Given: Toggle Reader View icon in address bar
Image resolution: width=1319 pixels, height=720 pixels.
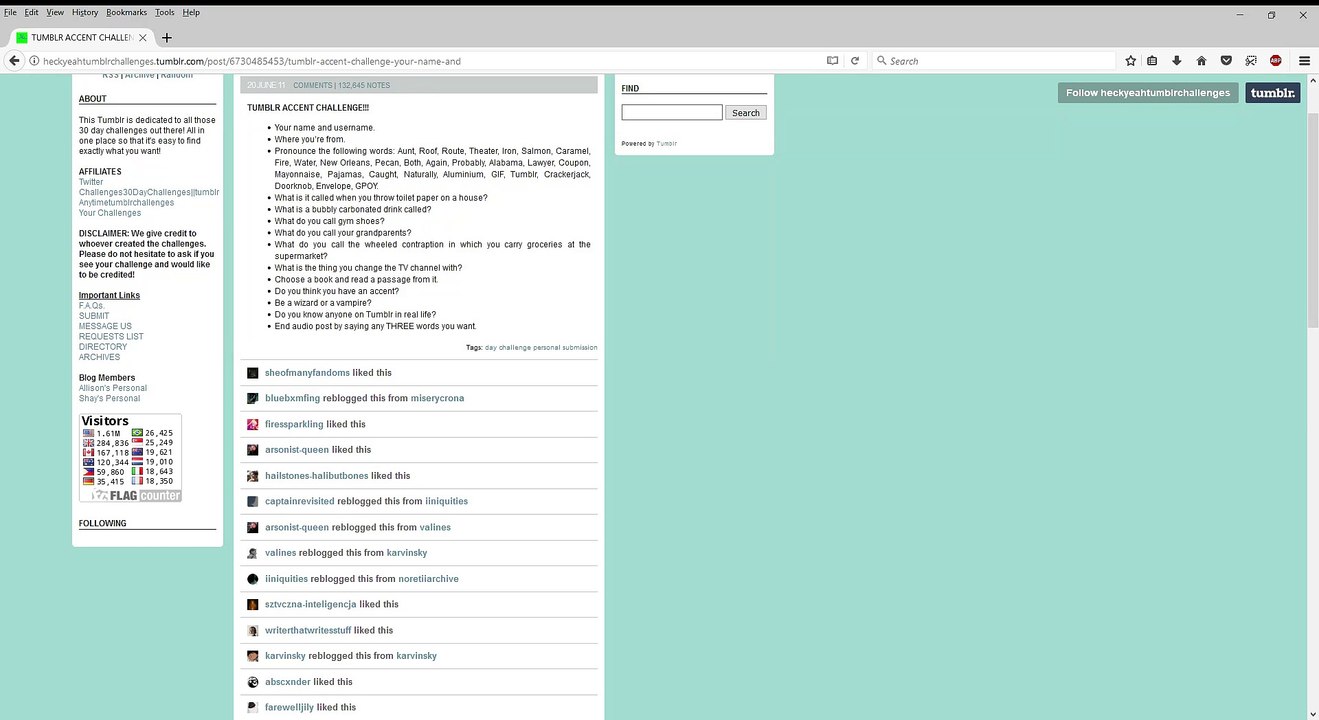Looking at the screenshot, I should pyautogui.click(x=832, y=61).
